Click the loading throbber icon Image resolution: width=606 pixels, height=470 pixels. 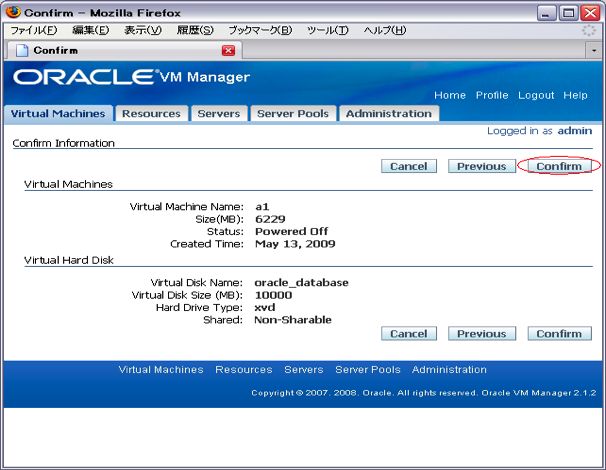589,30
